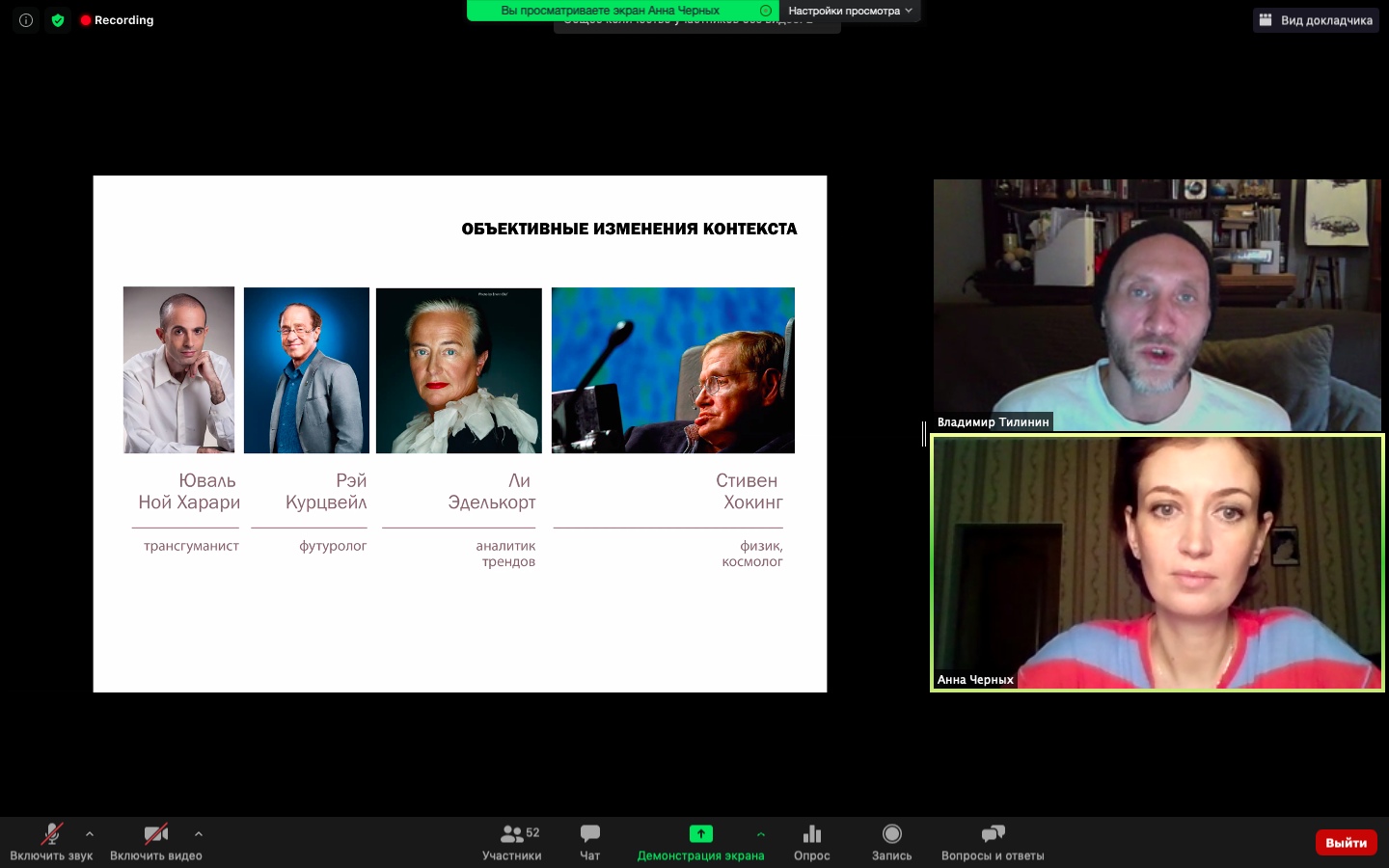Select Владимир Тилинин's video thumbnail
Viewport: 1389px width, 868px height.
(x=1157, y=305)
